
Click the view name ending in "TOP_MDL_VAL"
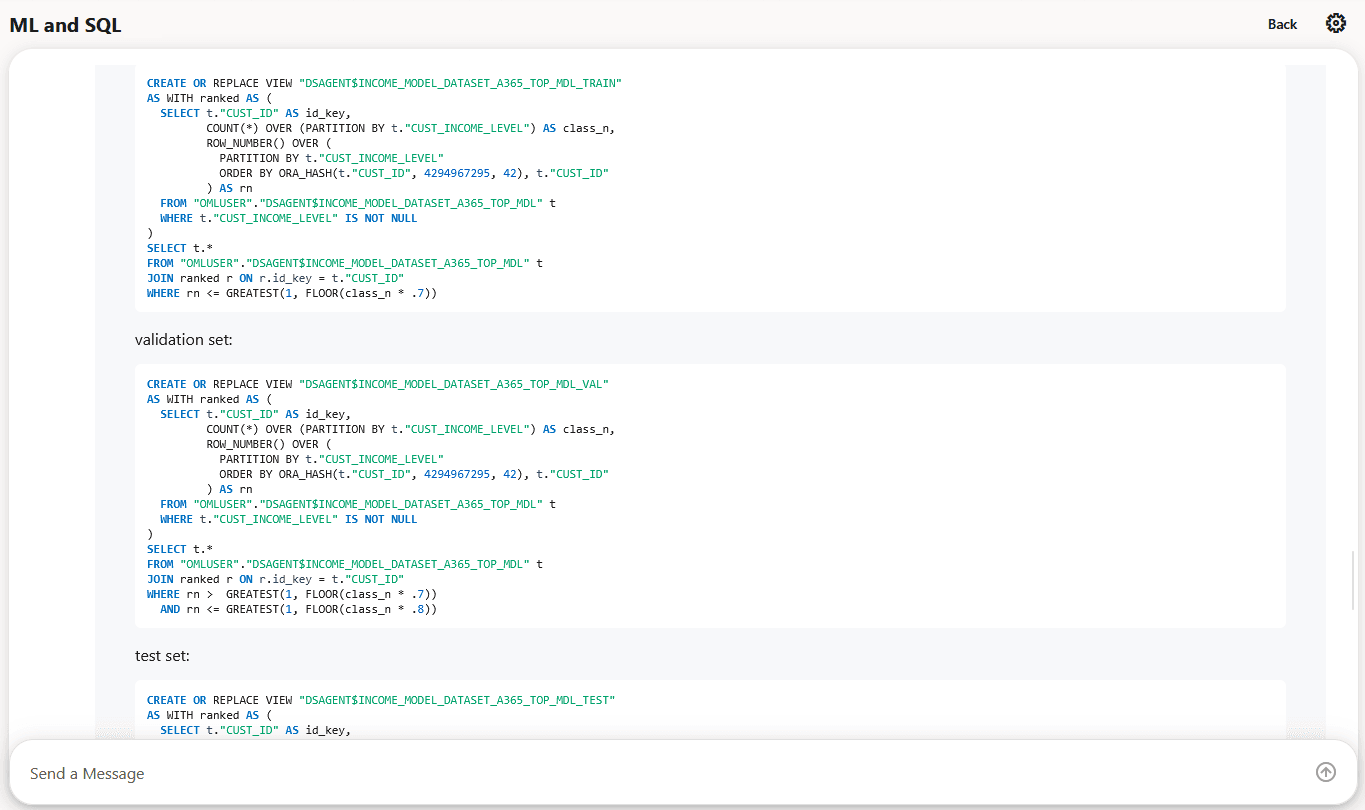tap(453, 384)
